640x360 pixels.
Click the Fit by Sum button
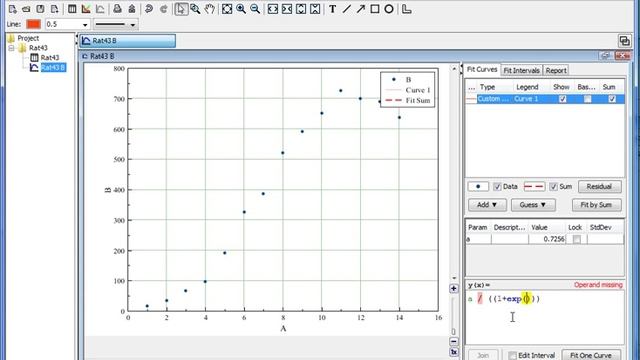point(596,205)
